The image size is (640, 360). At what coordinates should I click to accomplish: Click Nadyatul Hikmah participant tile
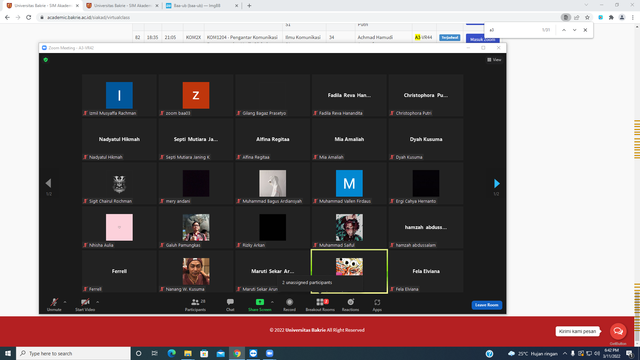(x=119, y=140)
